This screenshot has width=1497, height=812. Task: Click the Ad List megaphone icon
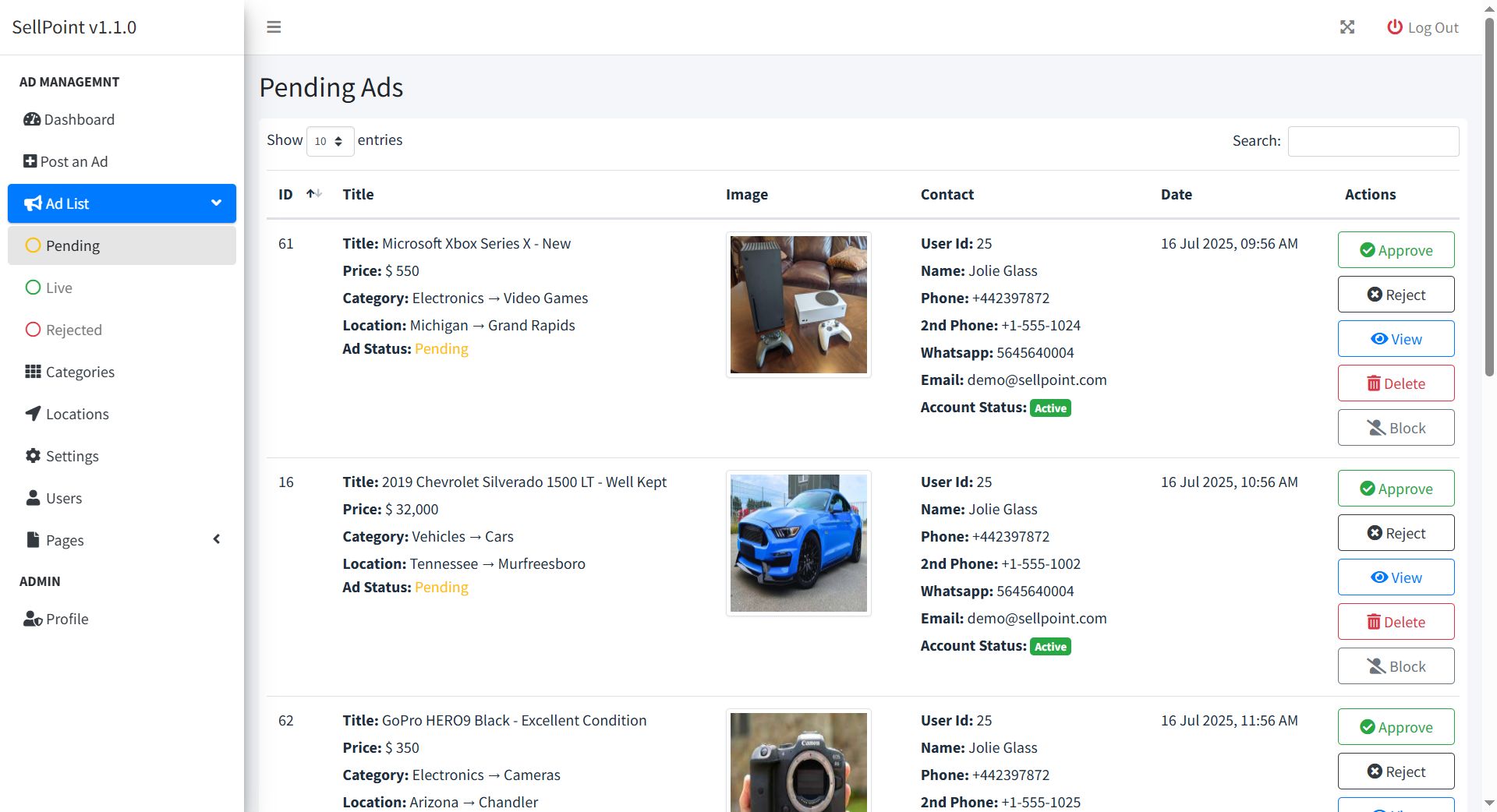[33, 203]
